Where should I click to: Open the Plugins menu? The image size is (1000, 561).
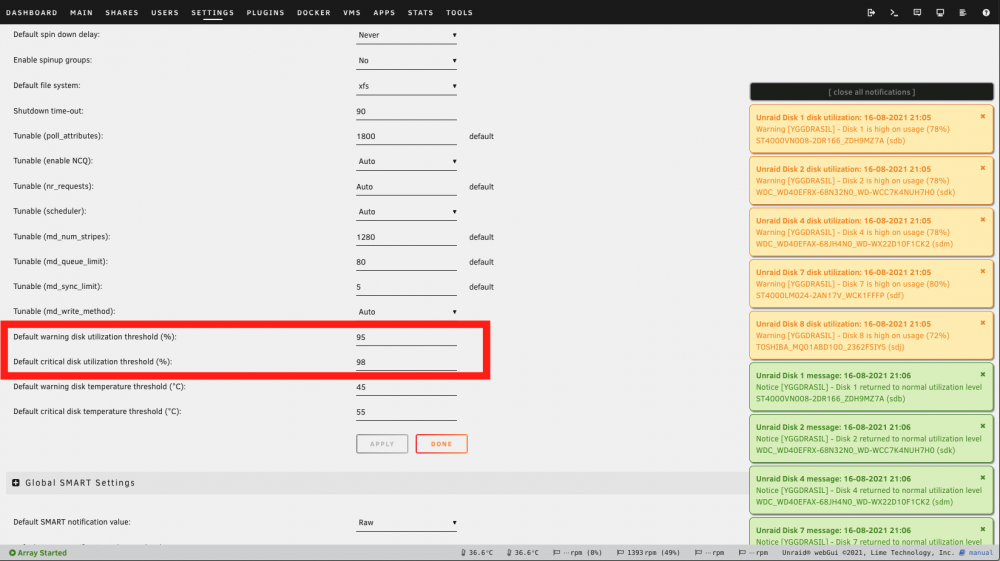[265, 13]
